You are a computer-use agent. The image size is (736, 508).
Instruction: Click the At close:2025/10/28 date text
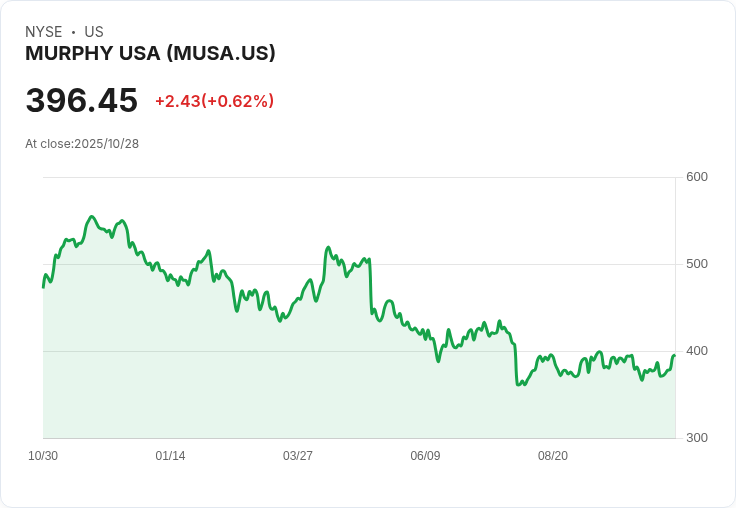point(82,144)
